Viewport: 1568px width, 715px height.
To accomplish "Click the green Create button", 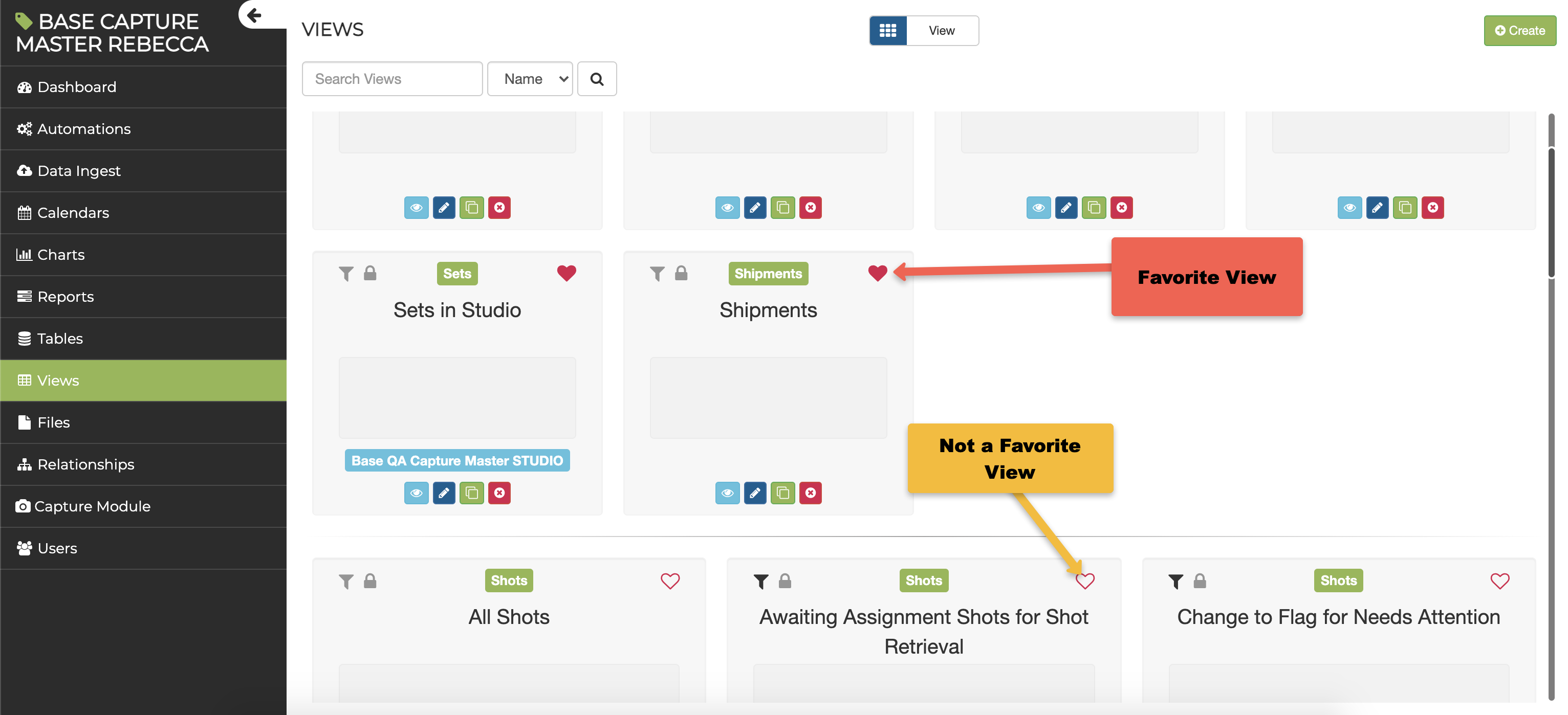I will click(1519, 30).
